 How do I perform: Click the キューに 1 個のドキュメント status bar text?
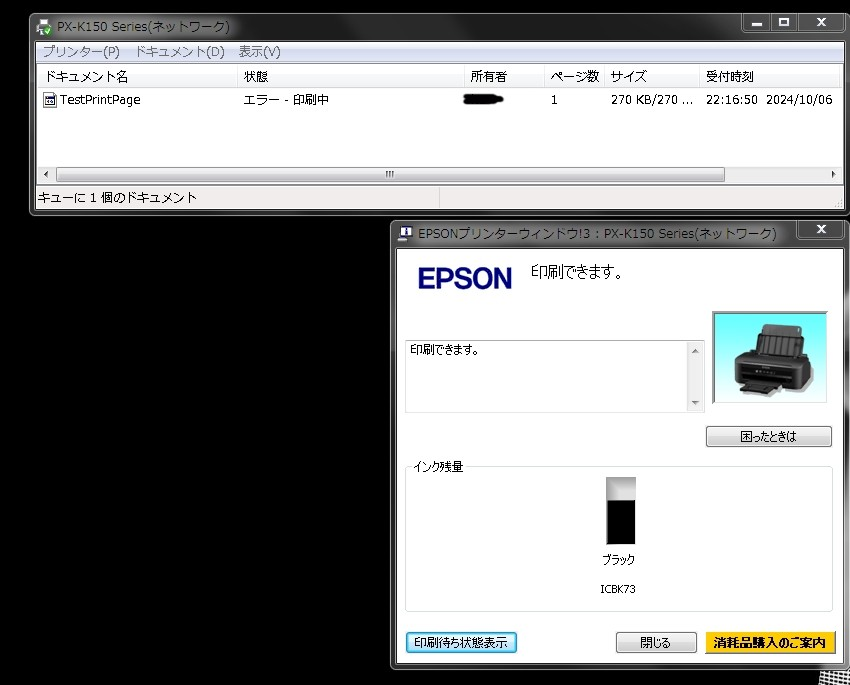click(x=117, y=198)
